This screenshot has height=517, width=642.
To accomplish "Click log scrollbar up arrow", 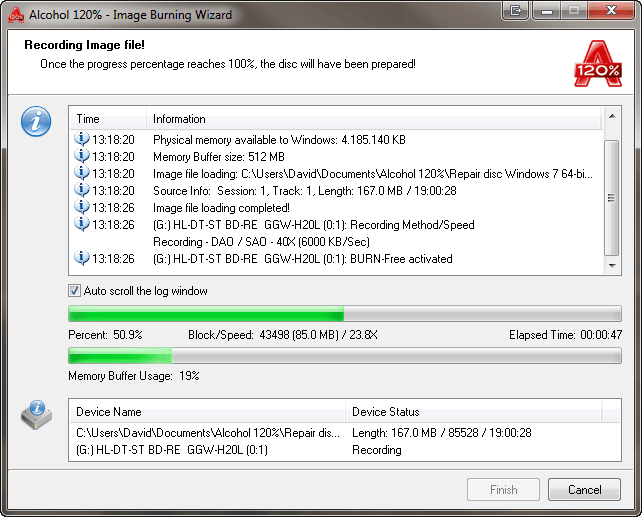I will tap(612, 116).
